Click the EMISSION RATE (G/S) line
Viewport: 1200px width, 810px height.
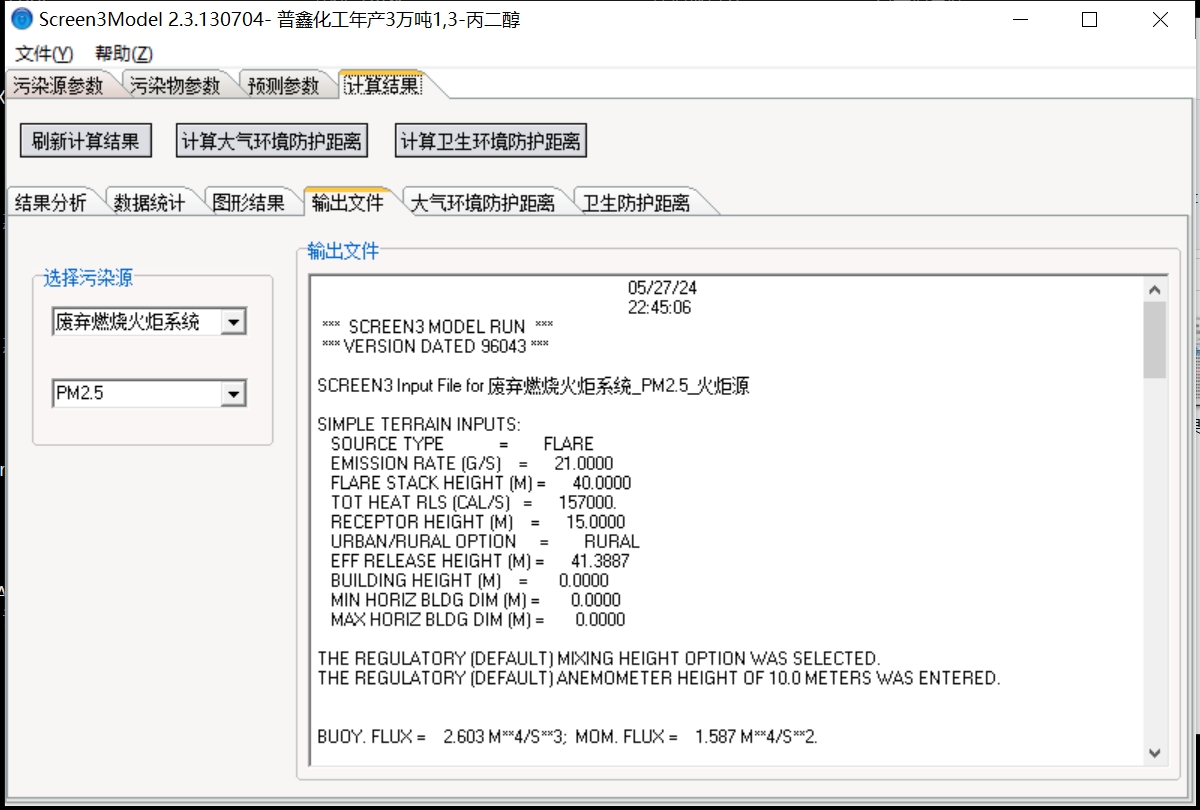click(x=472, y=463)
